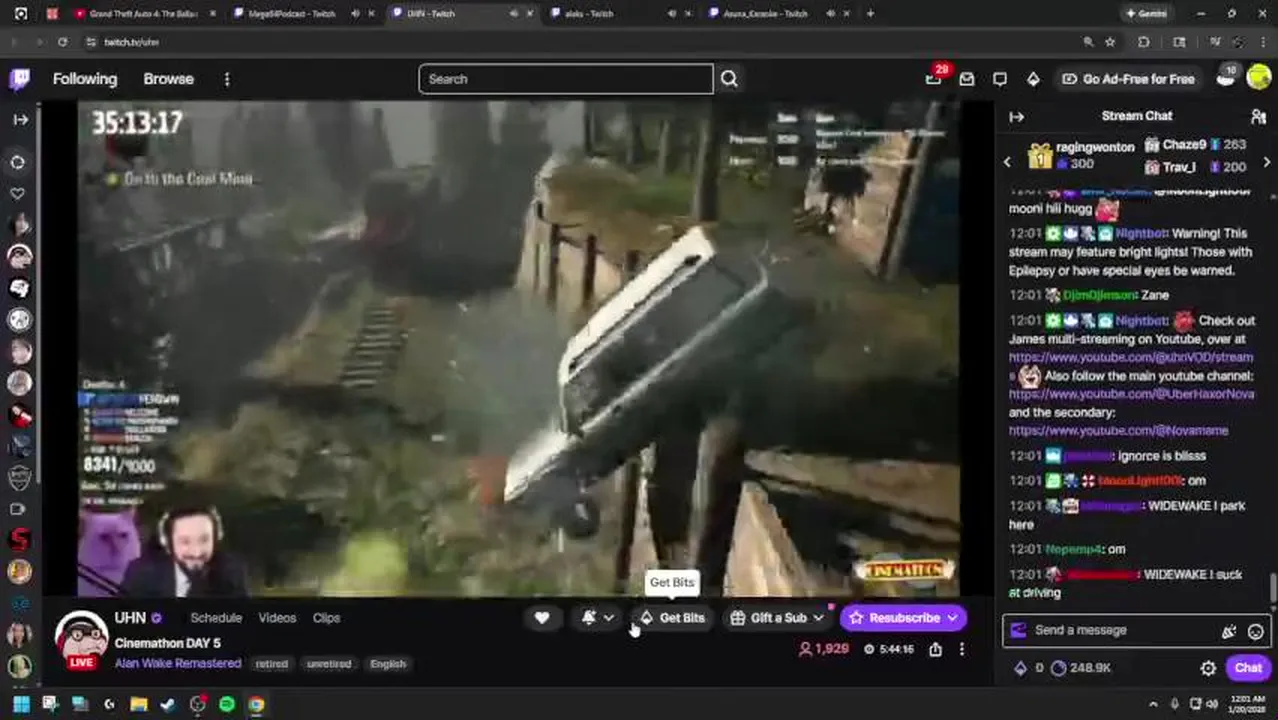Screen dimensions: 1278x720
Task: Open a new browser tab
Action: 870,14
